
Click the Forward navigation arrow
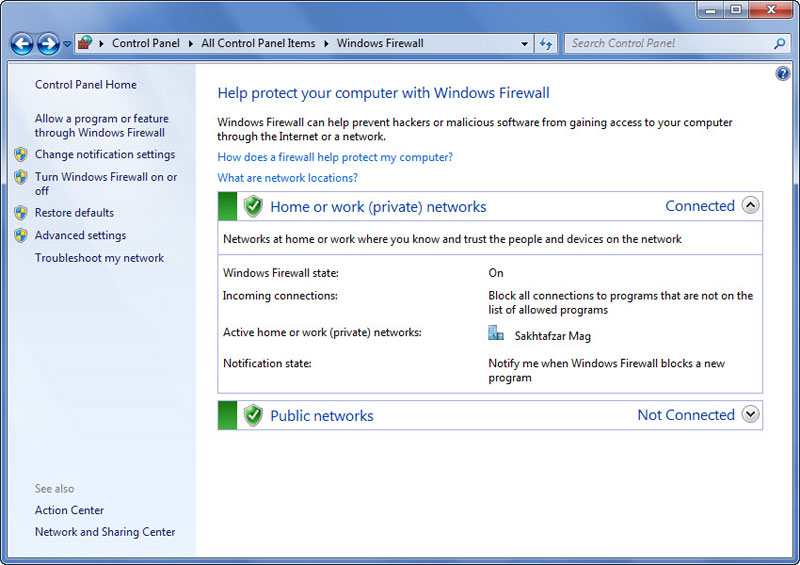point(48,44)
